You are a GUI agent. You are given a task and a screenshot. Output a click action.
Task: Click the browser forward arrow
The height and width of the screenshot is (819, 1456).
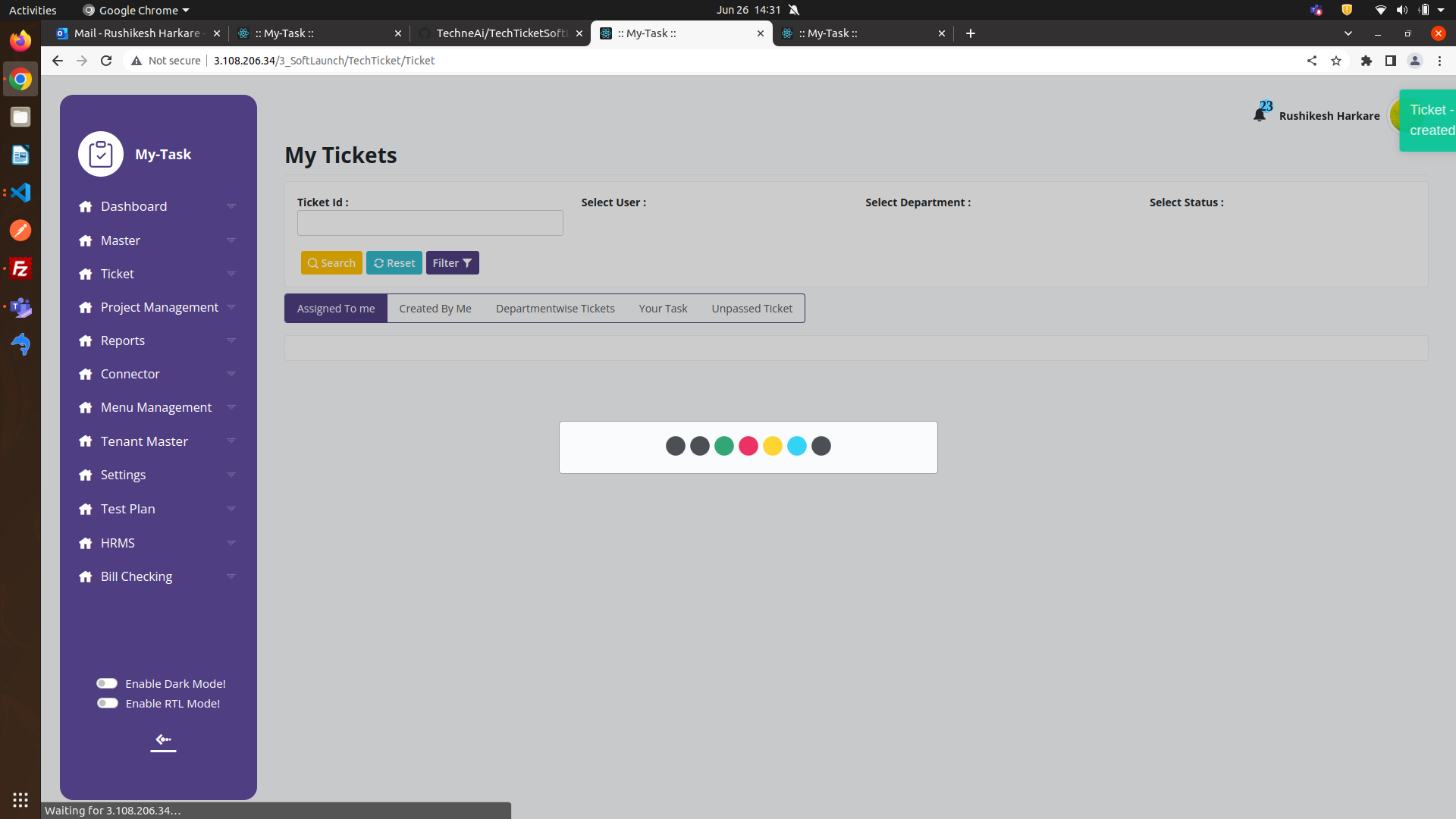(x=82, y=61)
